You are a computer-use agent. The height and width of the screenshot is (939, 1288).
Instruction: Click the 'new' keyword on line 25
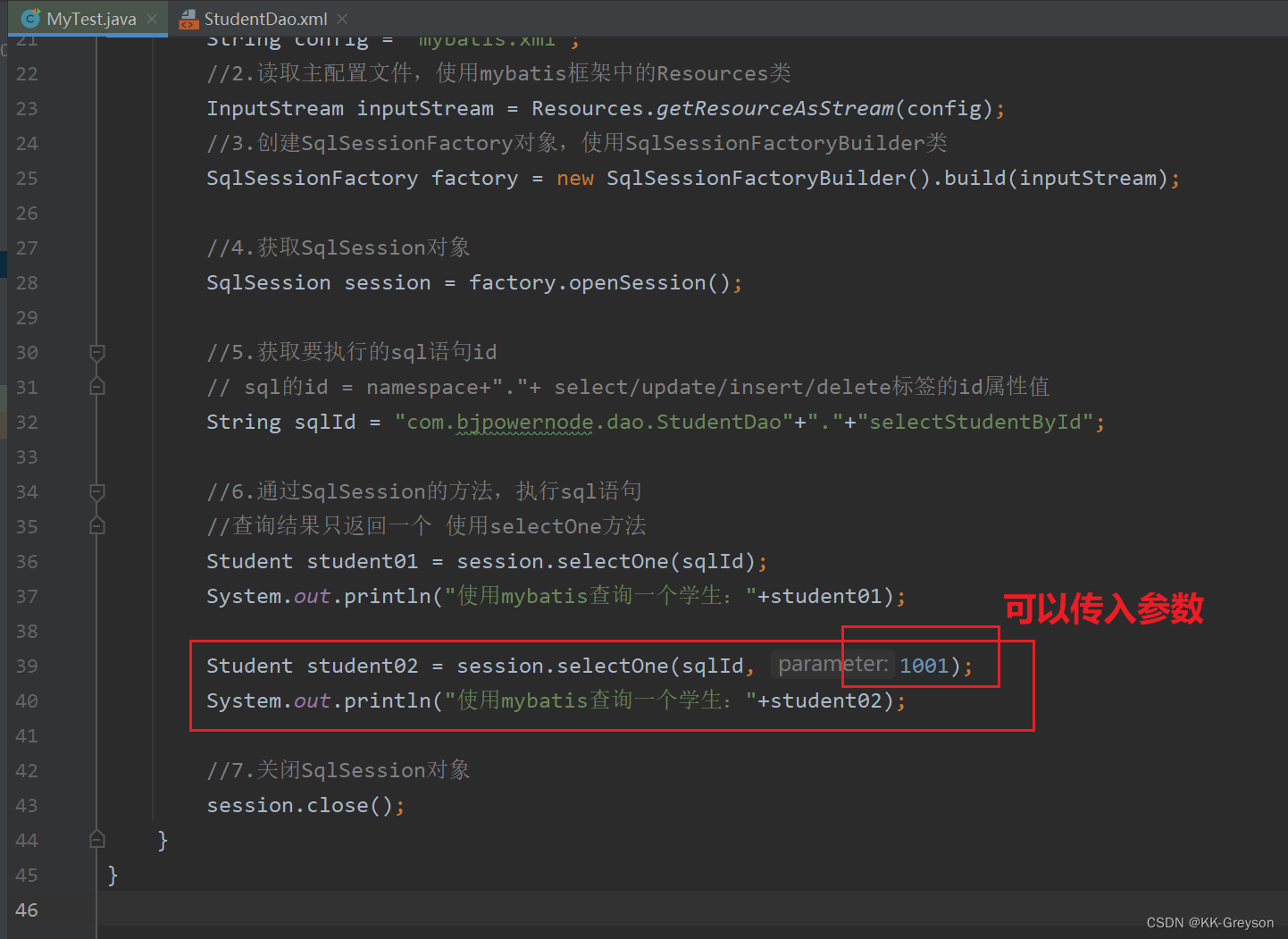coord(575,179)
